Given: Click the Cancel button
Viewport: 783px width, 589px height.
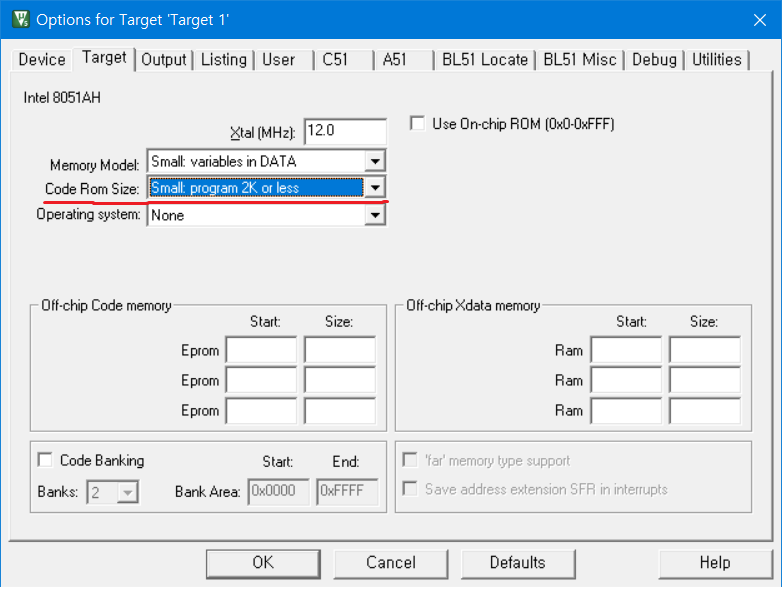Looking at the screenshot, I should pyautogui.click(x=391, y=564).
